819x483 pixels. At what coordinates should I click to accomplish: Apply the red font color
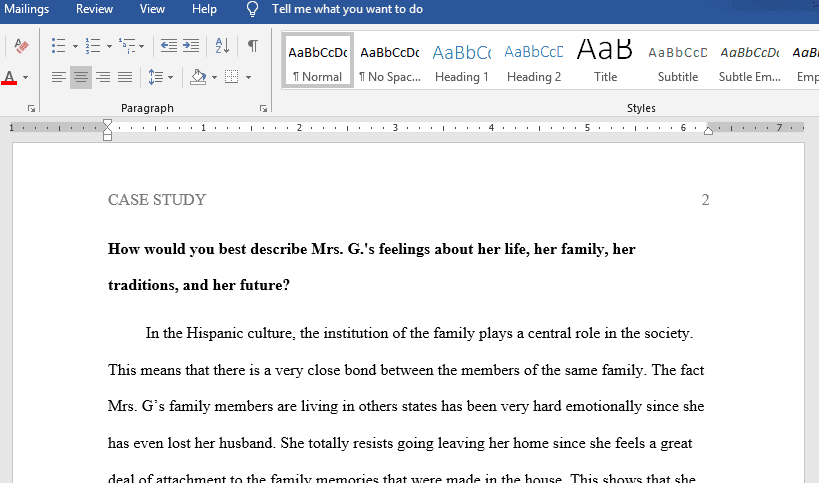pos(9,77)
